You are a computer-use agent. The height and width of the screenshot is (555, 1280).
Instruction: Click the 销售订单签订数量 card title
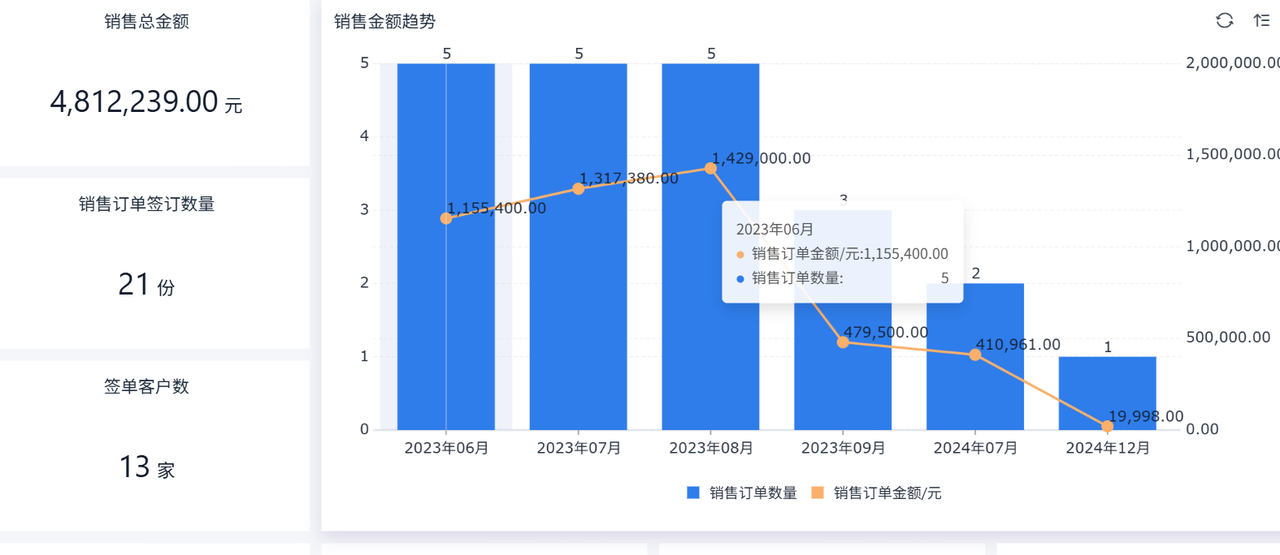147,204
